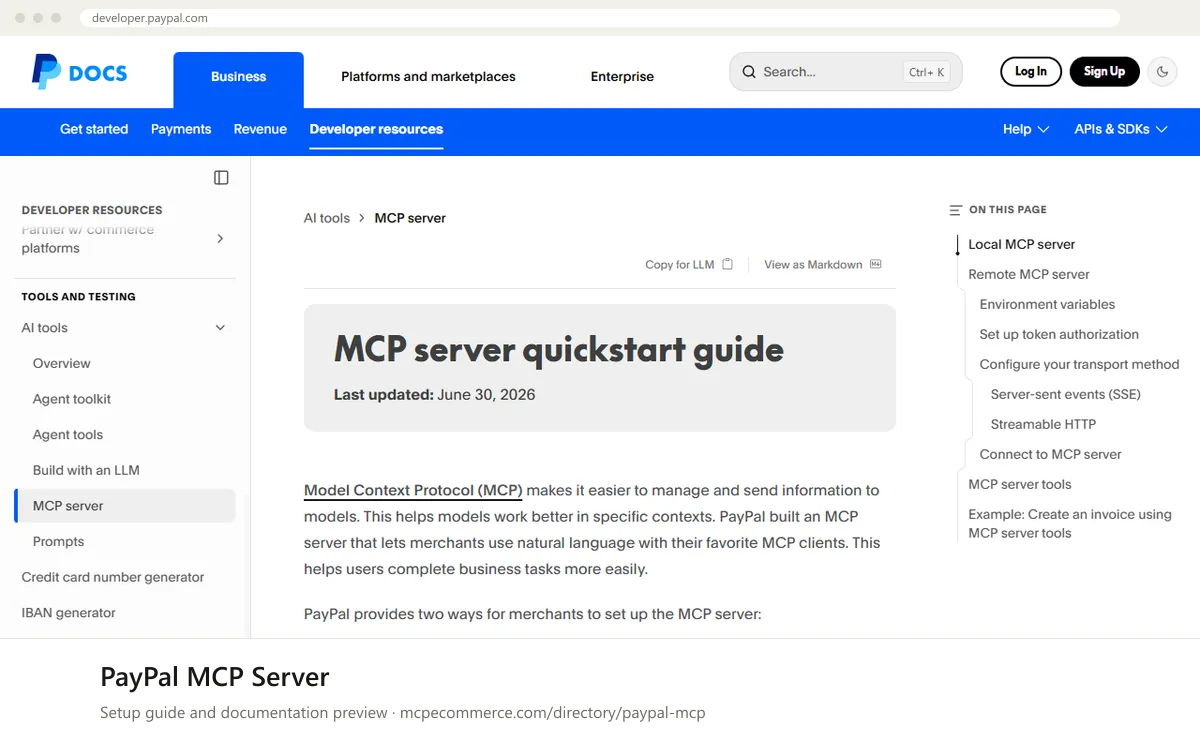Open IBAN generator sidebar item
1200x750 pixels.
[x=69, y=613]
